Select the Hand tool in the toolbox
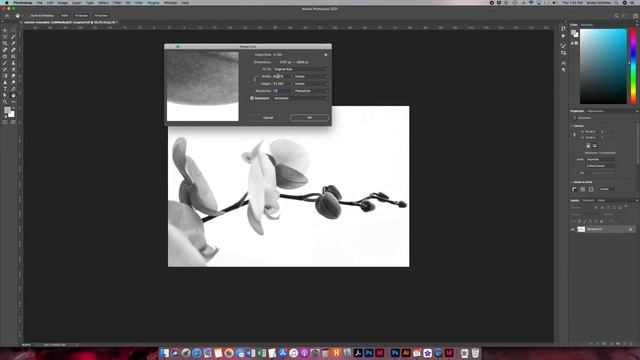Viewport: 640px width, 360px height. coord(13,95)
